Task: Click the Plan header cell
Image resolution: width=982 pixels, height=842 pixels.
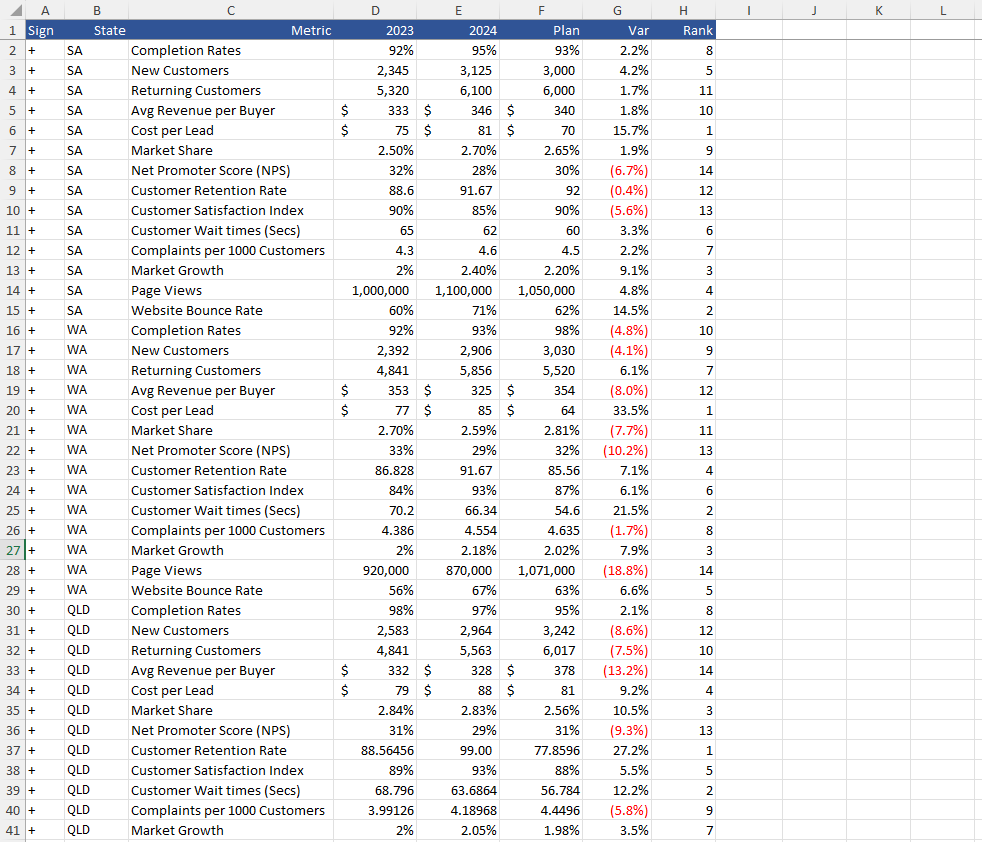Action: pyautogui.click(x=541, y=30)
